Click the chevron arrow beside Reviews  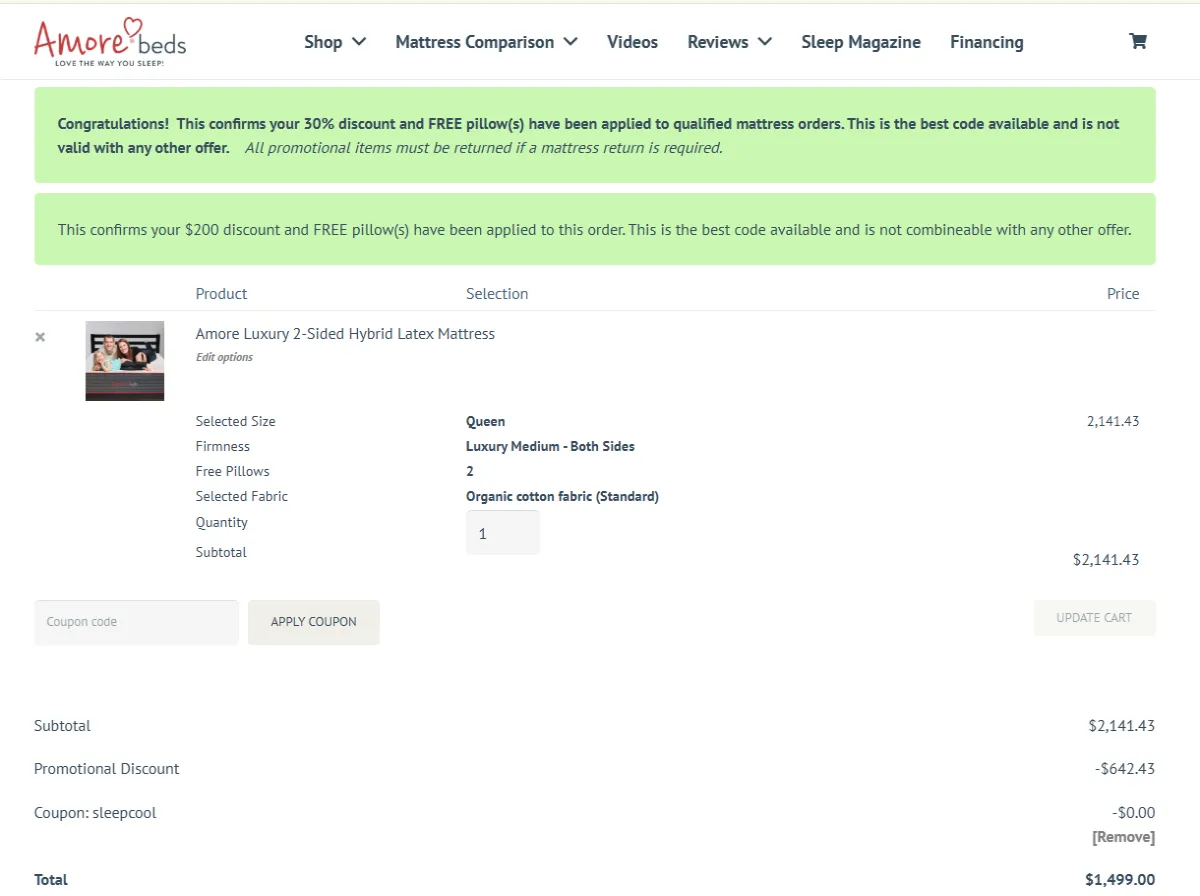[765, 42]
